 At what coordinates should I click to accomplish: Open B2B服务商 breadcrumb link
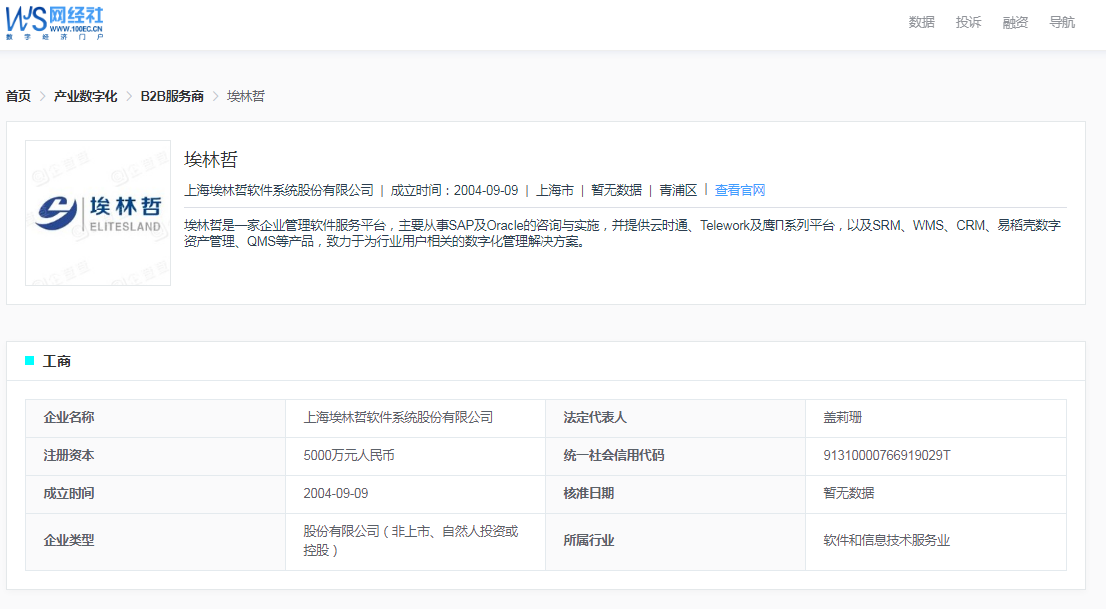(x=172, y=96)
